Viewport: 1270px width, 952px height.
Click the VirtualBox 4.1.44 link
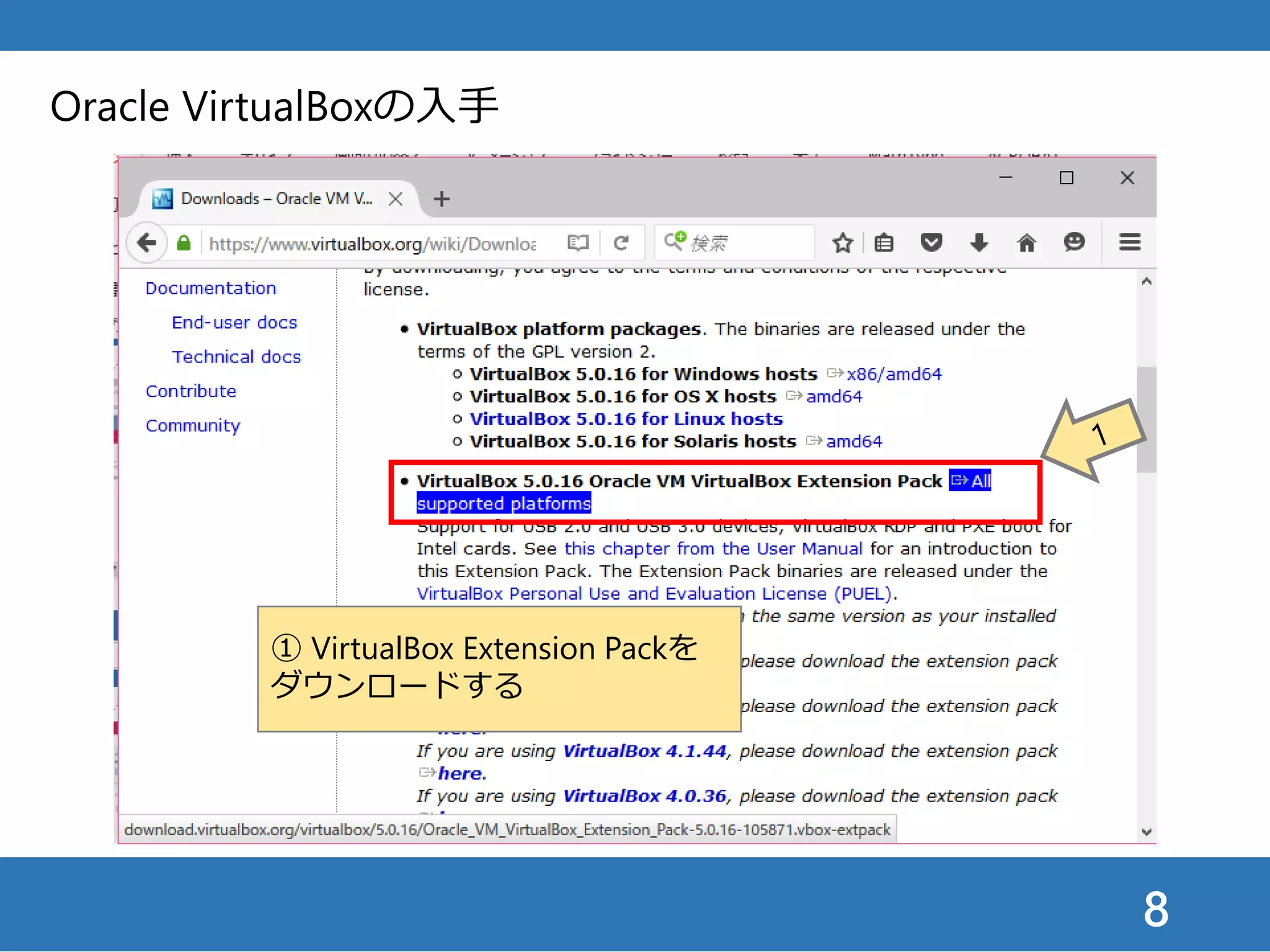644,751
